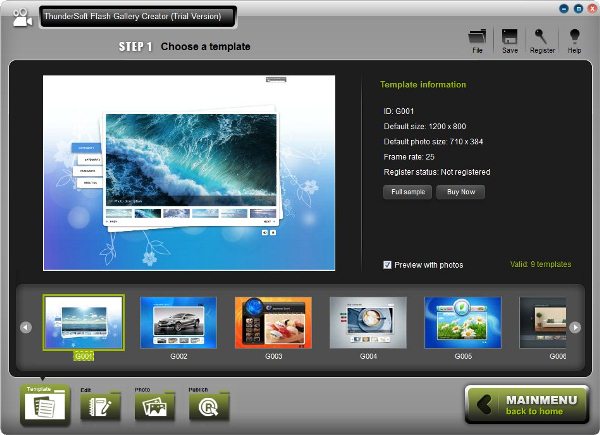This screenshot has width=600, height=435.
Task: Select the G002 car template thumbnail
Action: tap(178, 323)
